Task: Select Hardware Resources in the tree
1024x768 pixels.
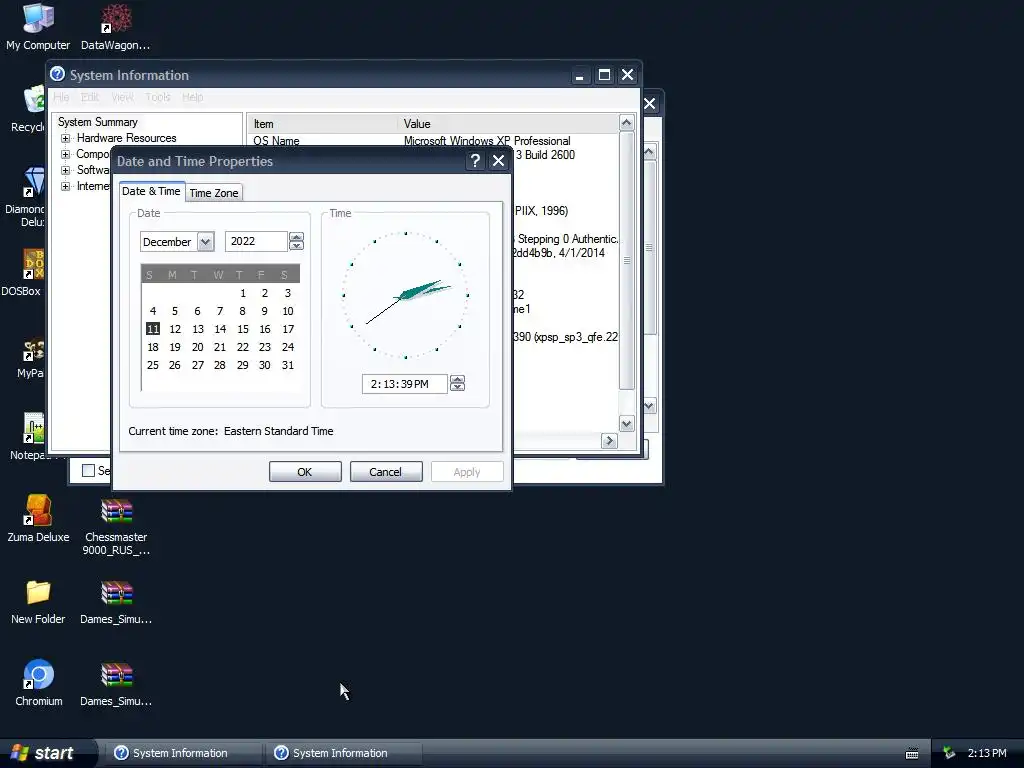Action: pos(127,138)
